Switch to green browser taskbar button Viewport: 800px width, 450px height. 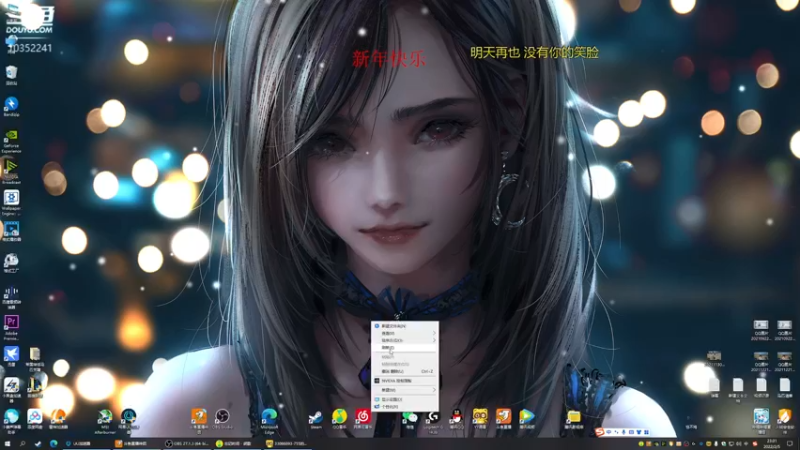pyautogui.click(x=239, y=444)
